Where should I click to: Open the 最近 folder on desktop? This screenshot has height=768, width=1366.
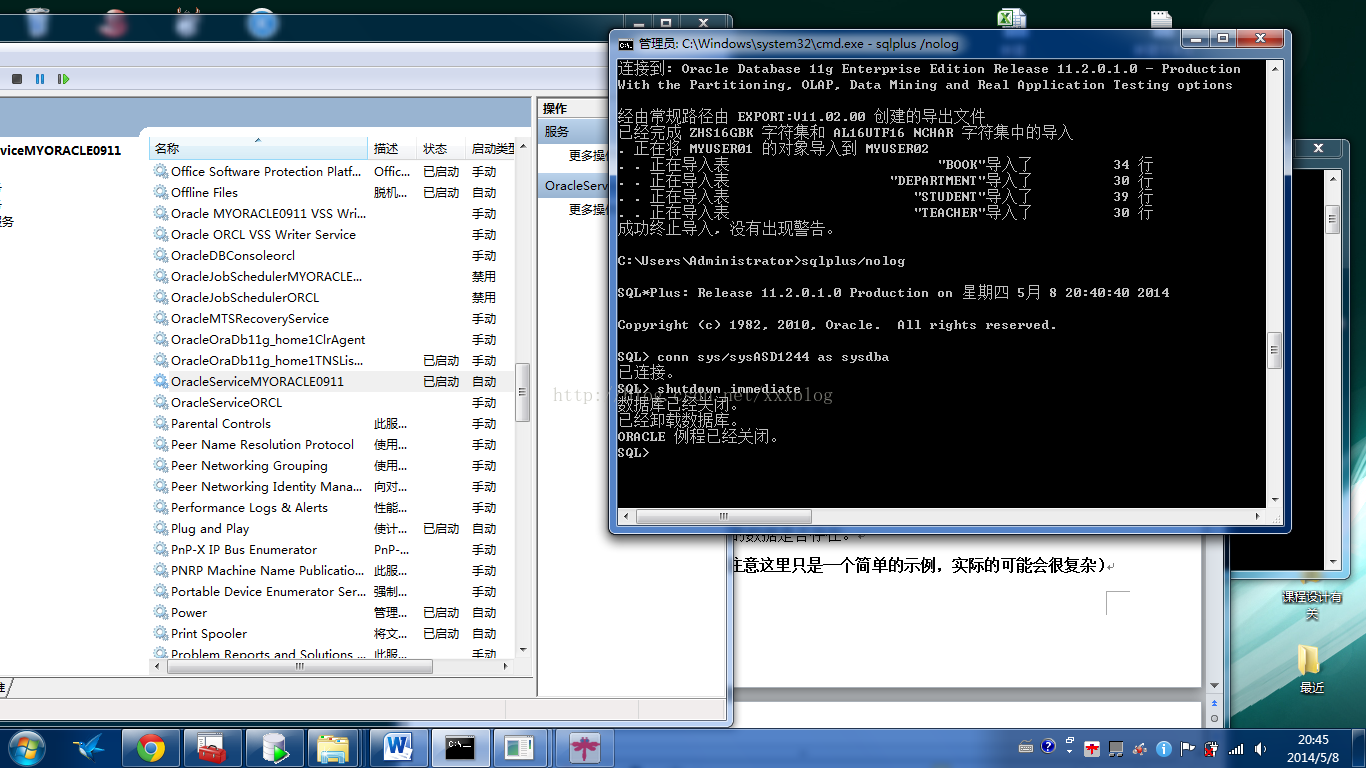tap(1311, 668)
